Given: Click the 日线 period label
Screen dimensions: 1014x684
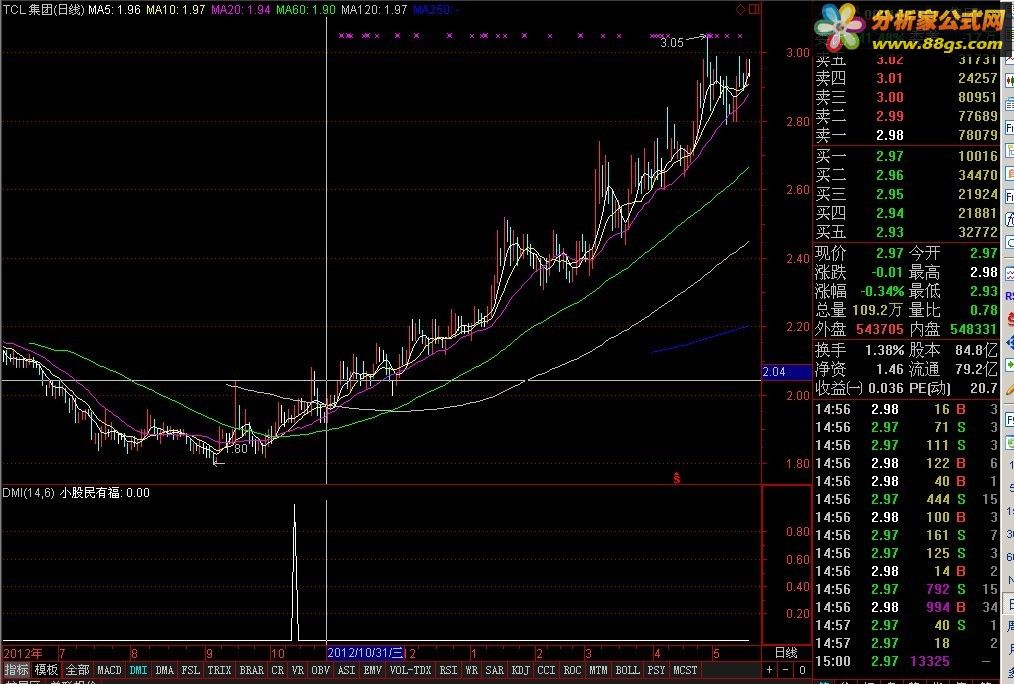Looking at the screenshot, I should [x=786, y=653].
